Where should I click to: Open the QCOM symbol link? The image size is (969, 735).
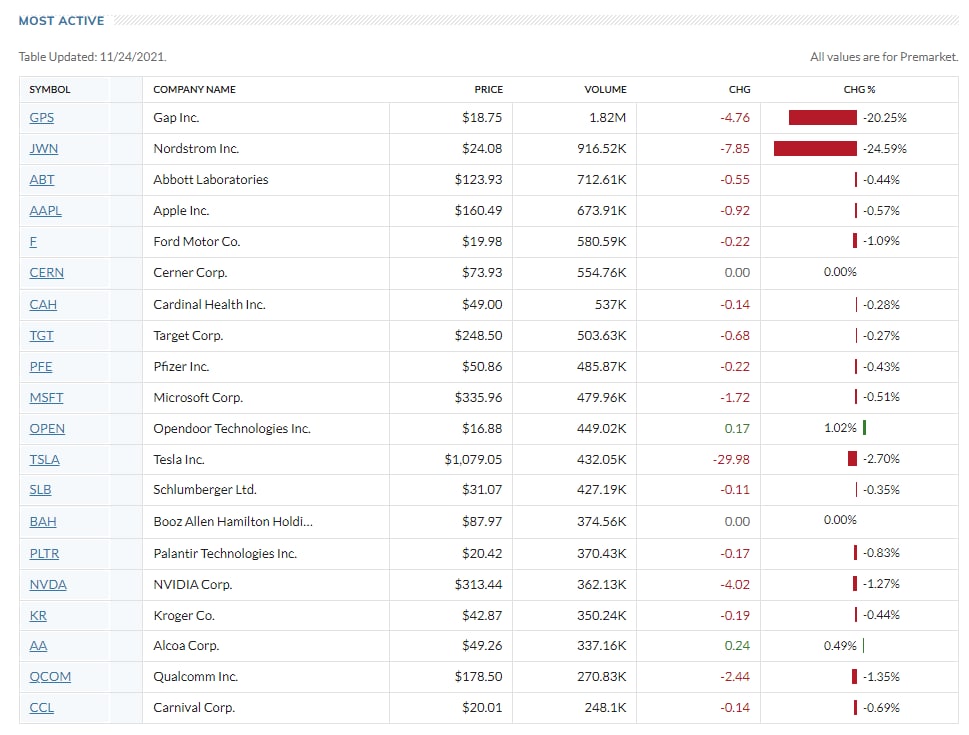tap(50, 676)
